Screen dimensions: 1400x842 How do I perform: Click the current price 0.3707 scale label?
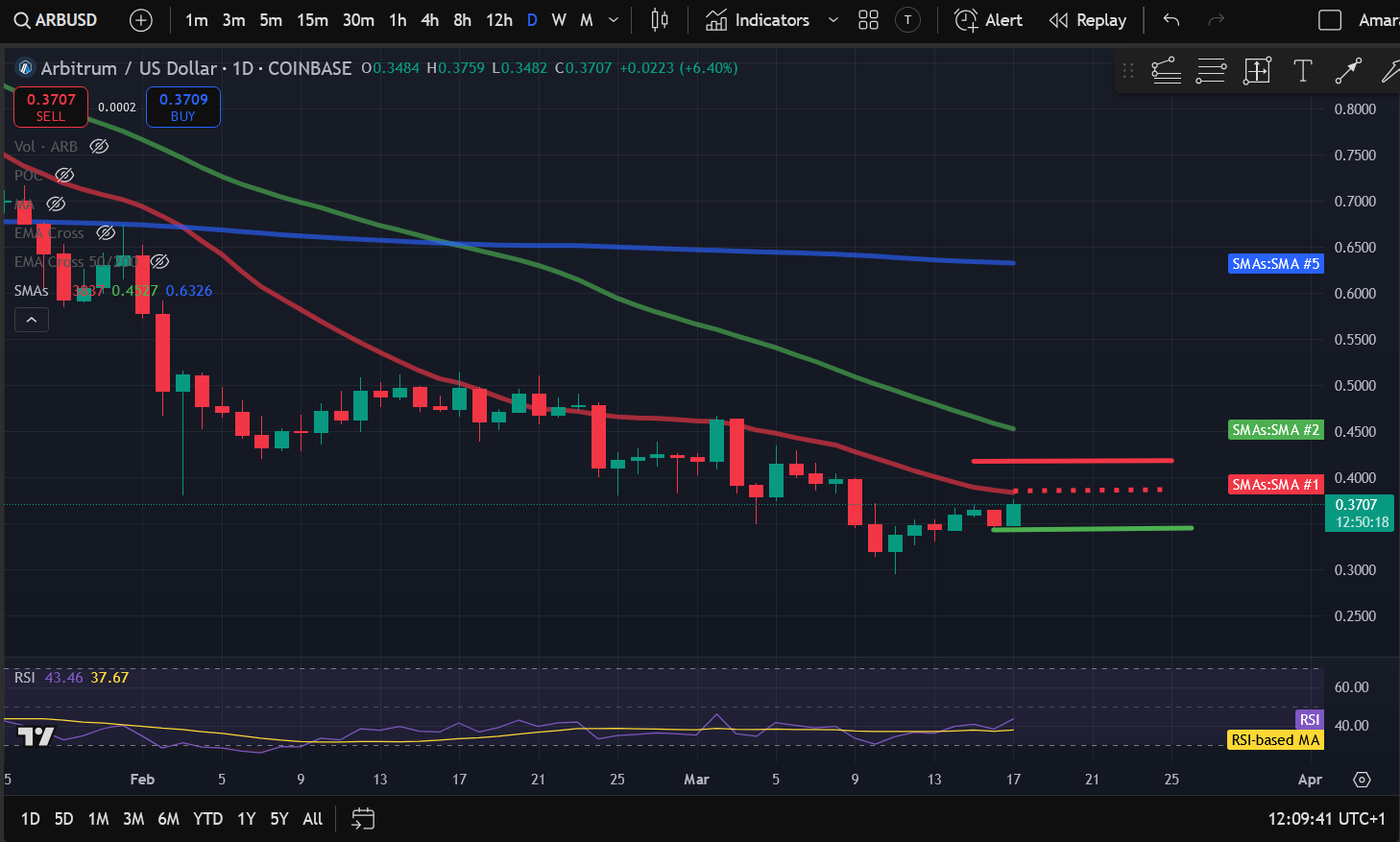pyautogui.click(x=1359, y=514)
